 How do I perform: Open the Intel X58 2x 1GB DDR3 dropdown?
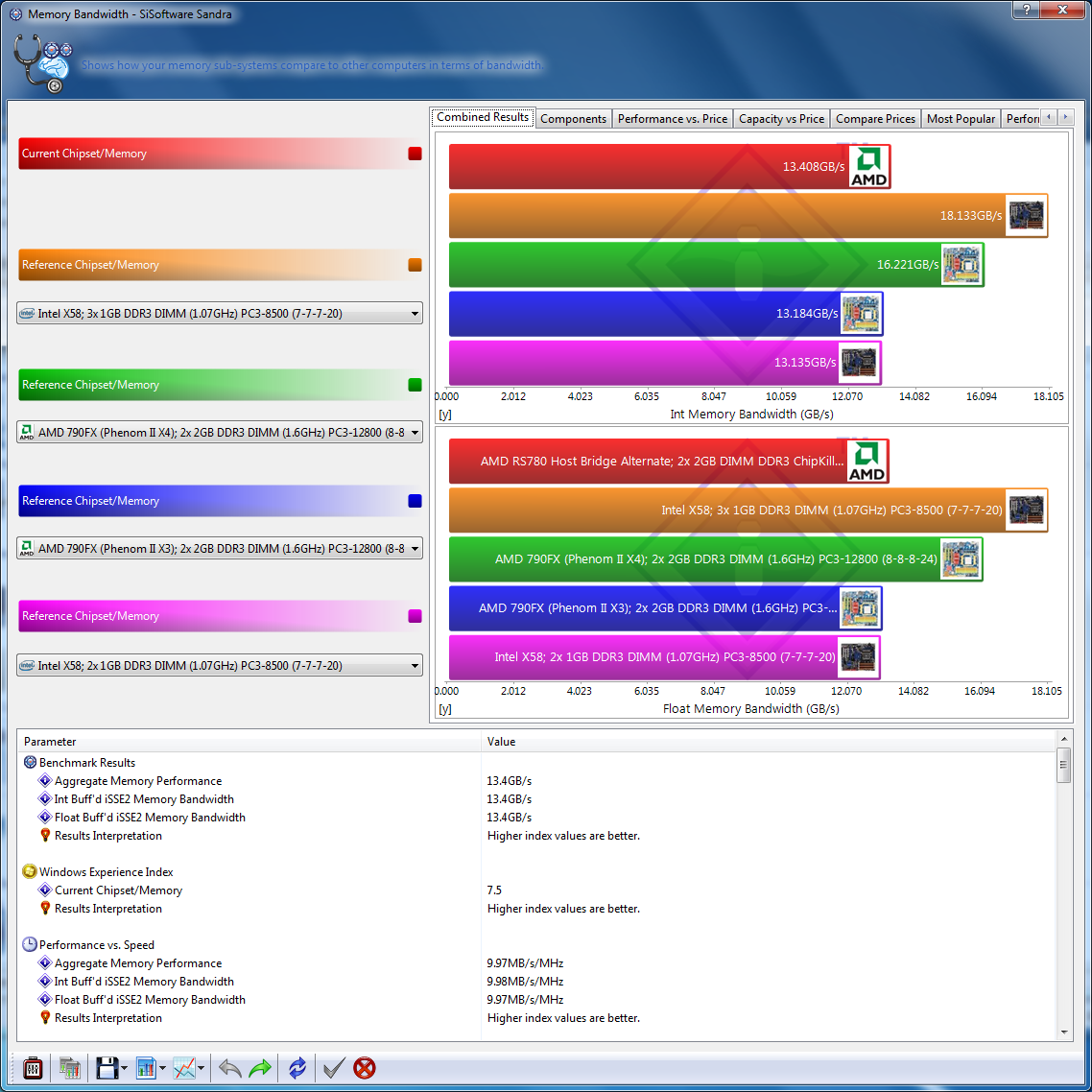coord(220,666)
